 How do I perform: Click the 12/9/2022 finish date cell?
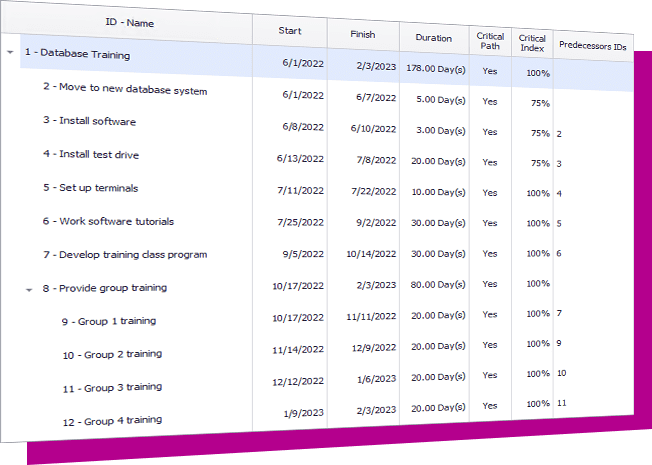coord(374,348)
